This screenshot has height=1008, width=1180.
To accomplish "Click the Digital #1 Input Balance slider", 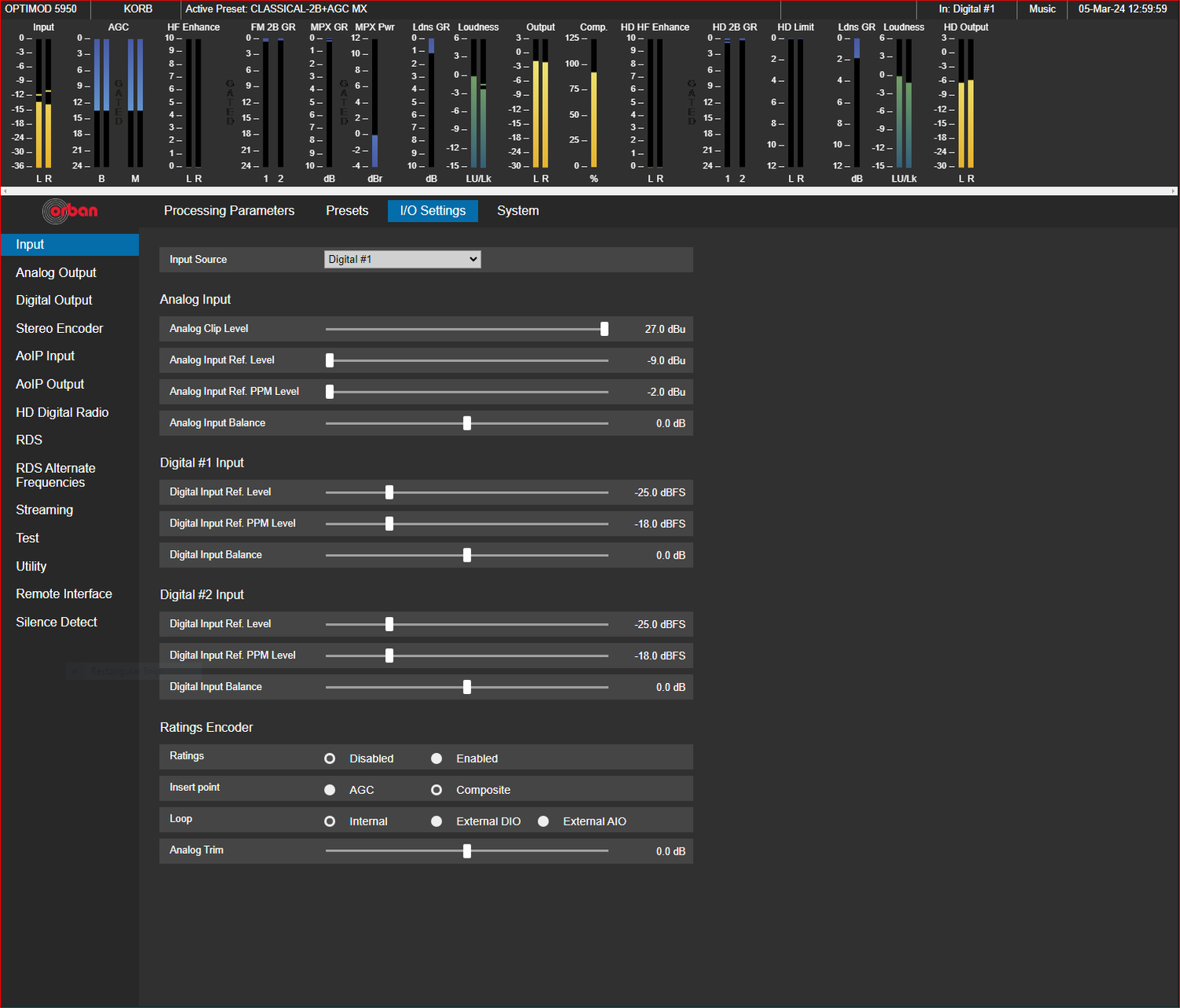I will [x=467, y=556].
